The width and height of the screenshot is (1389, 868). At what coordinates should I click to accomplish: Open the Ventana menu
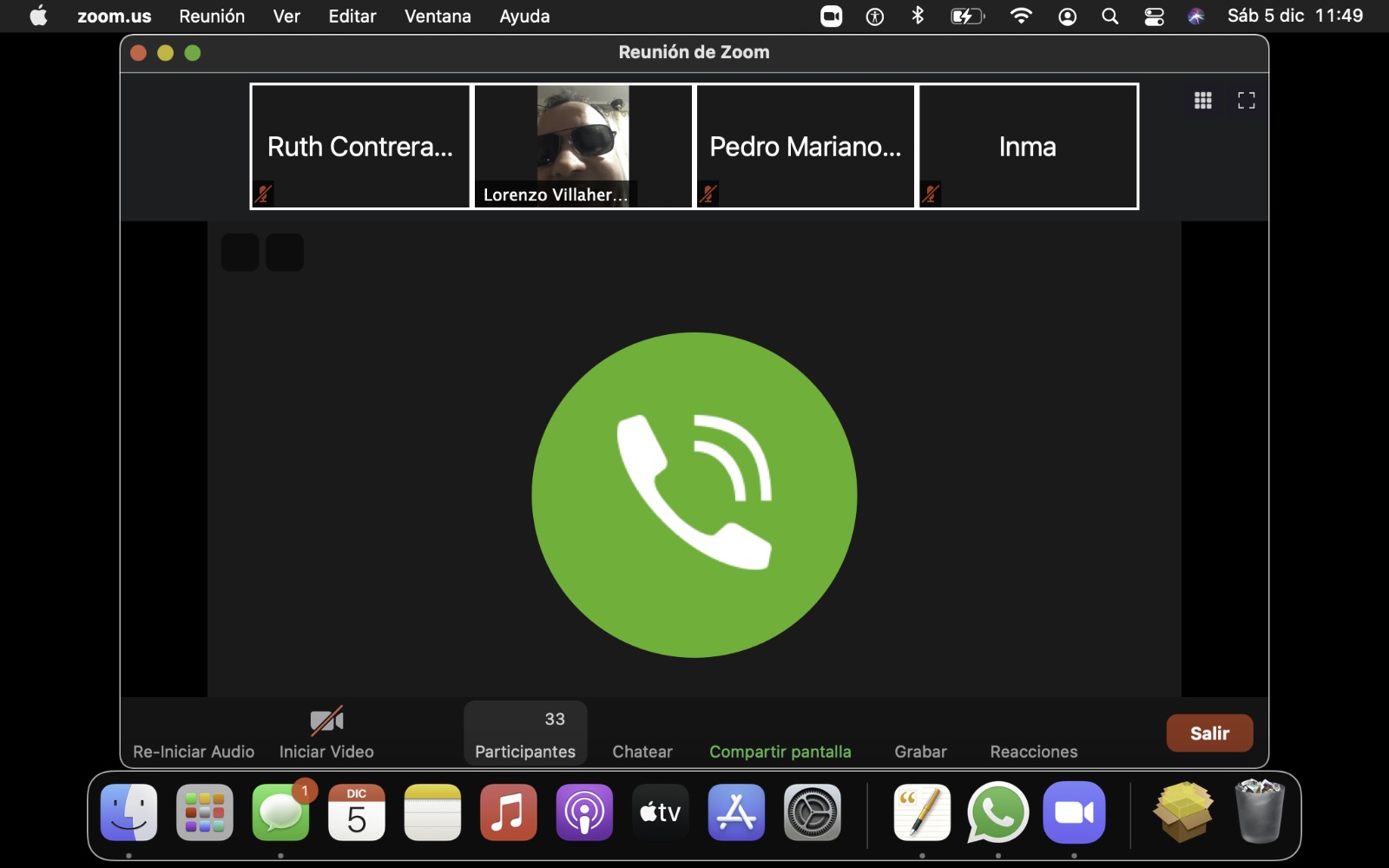click(x=438, y=16)
